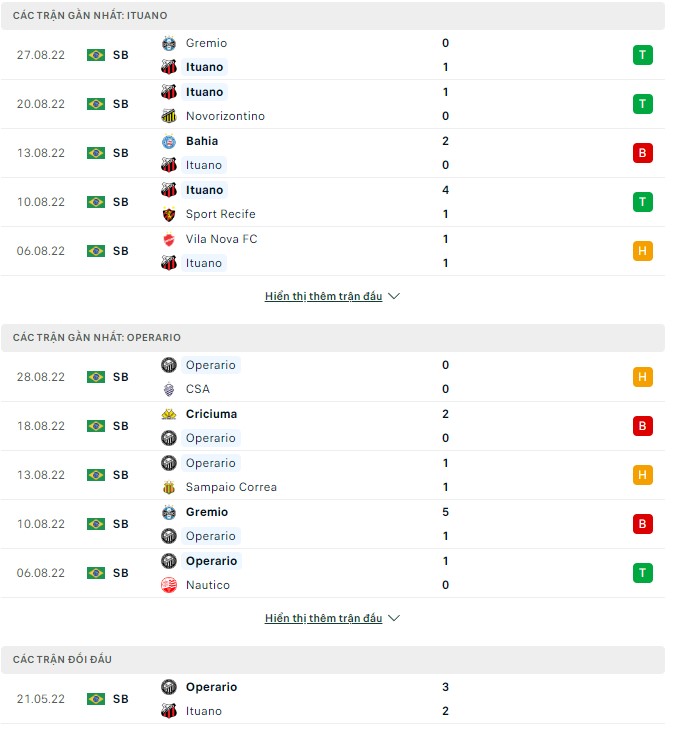Expand more Operario matches with chevron arrow

(394, 619)
